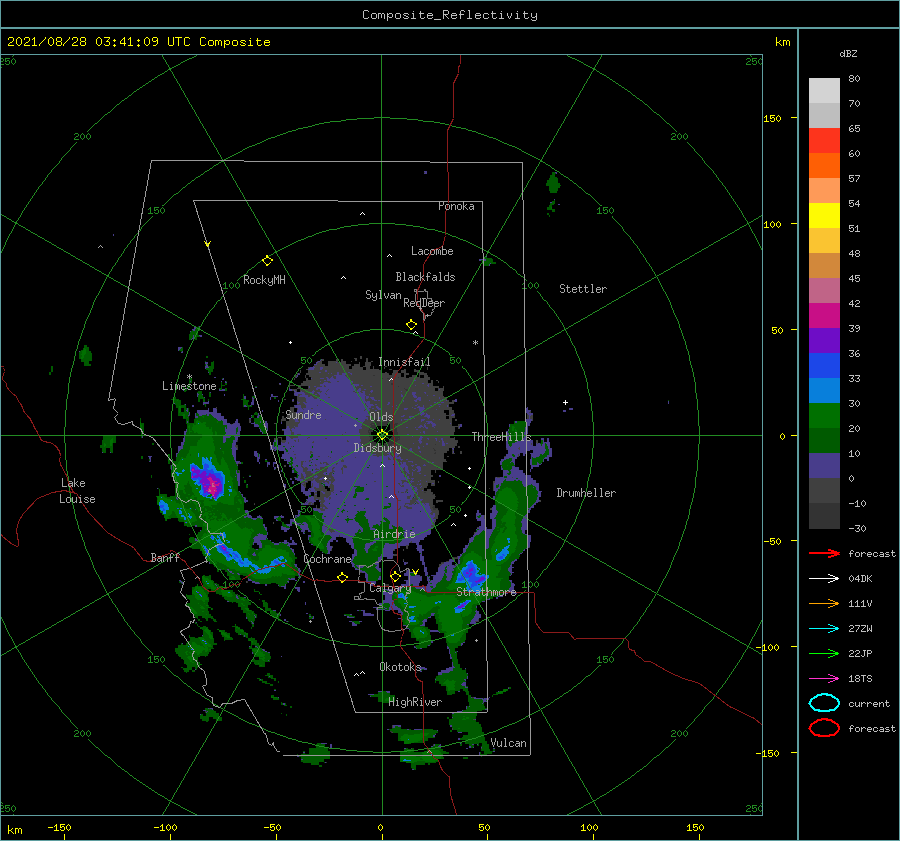Screen dimensions: 900x841
Task: Click the dBZ legend heading
Action: pos(848,53)
